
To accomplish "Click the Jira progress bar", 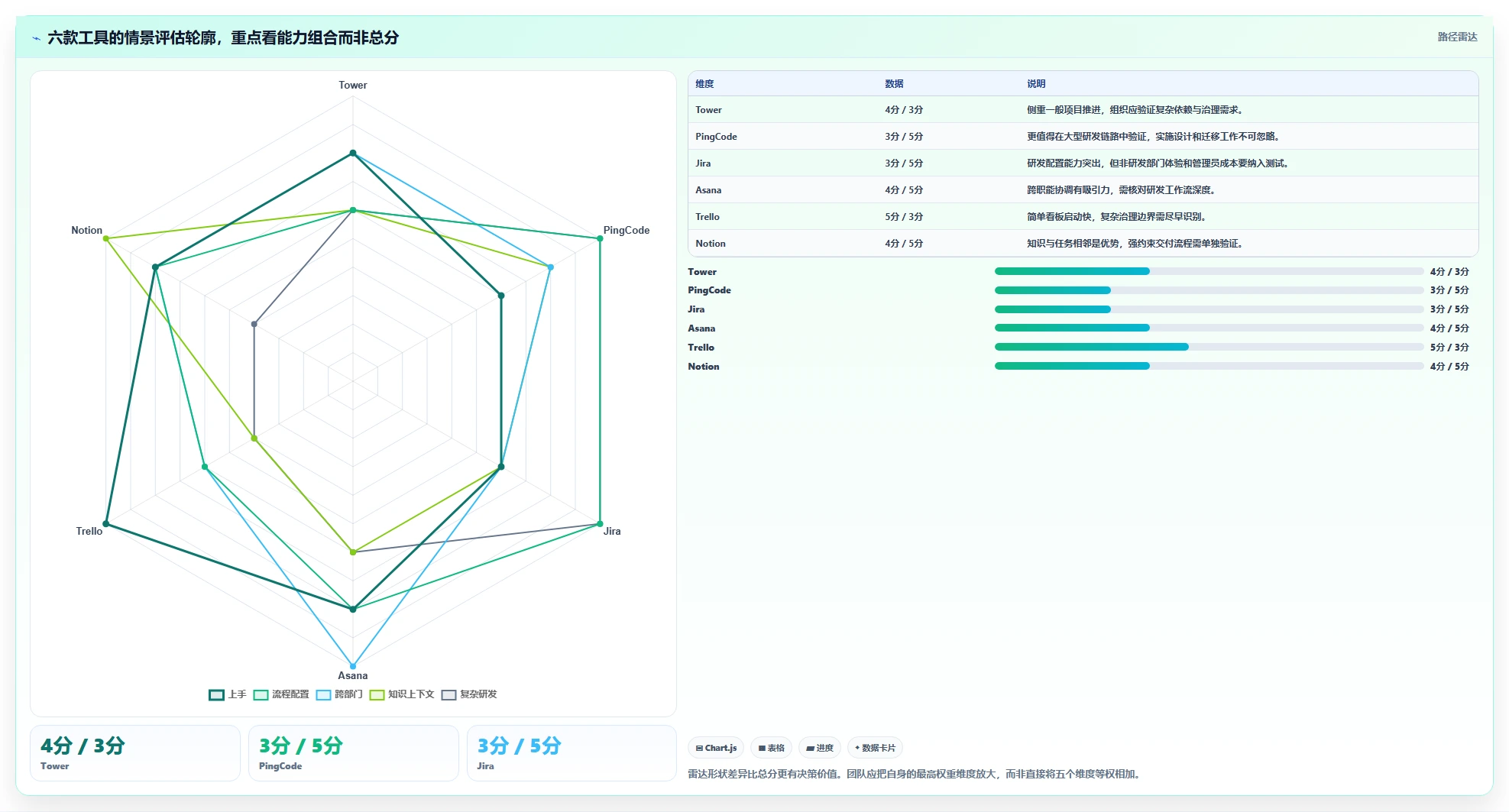I will click(1209, 309).
